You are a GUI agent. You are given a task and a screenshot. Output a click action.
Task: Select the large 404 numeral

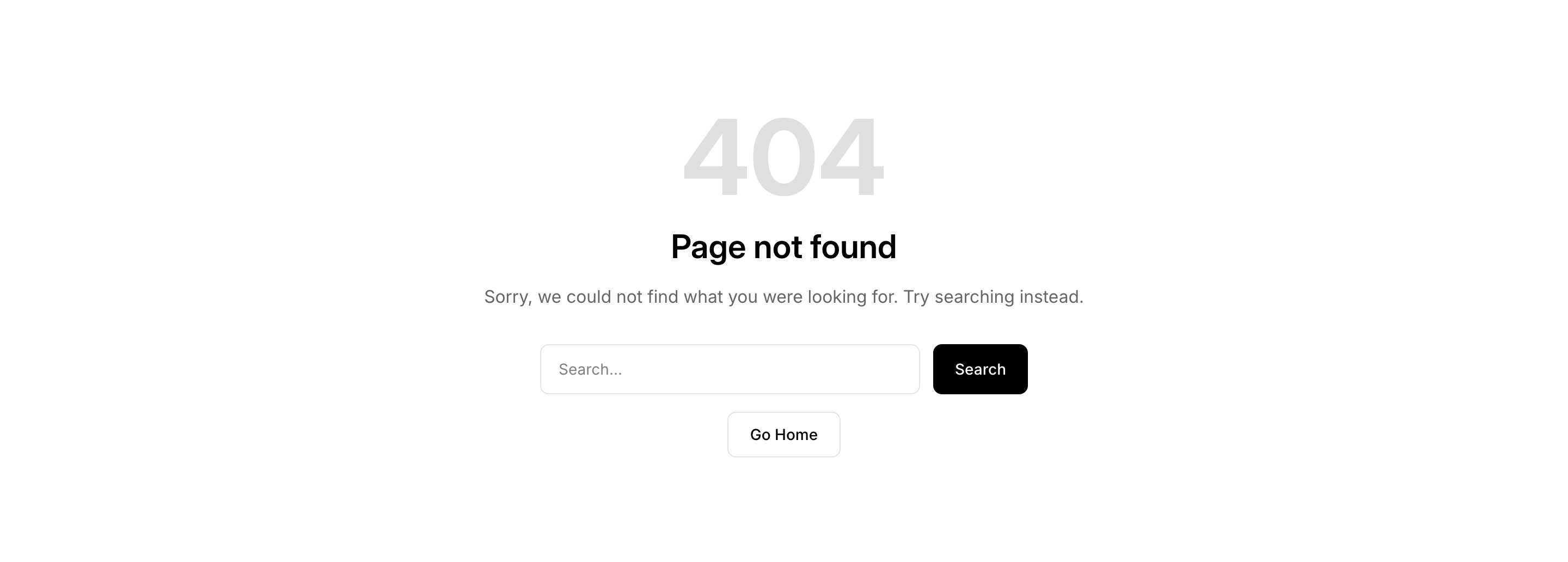click(783, 156)
